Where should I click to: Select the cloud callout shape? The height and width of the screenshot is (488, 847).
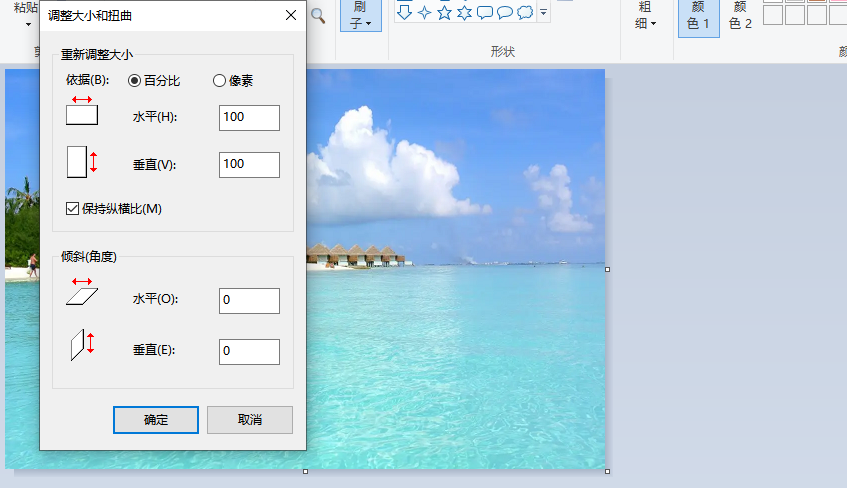pos(525,12)
